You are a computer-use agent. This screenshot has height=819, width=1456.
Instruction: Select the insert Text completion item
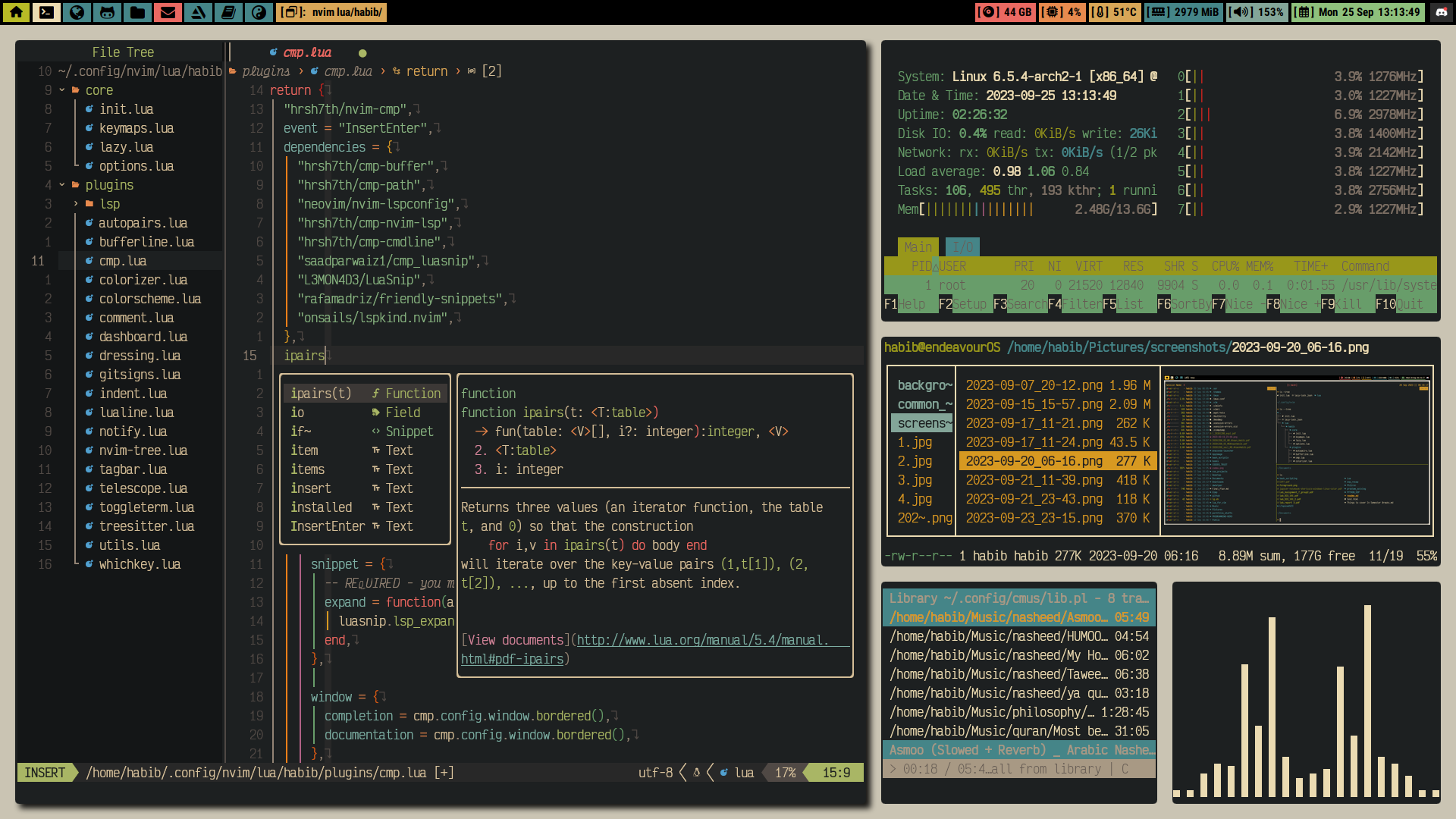[366, 488]
